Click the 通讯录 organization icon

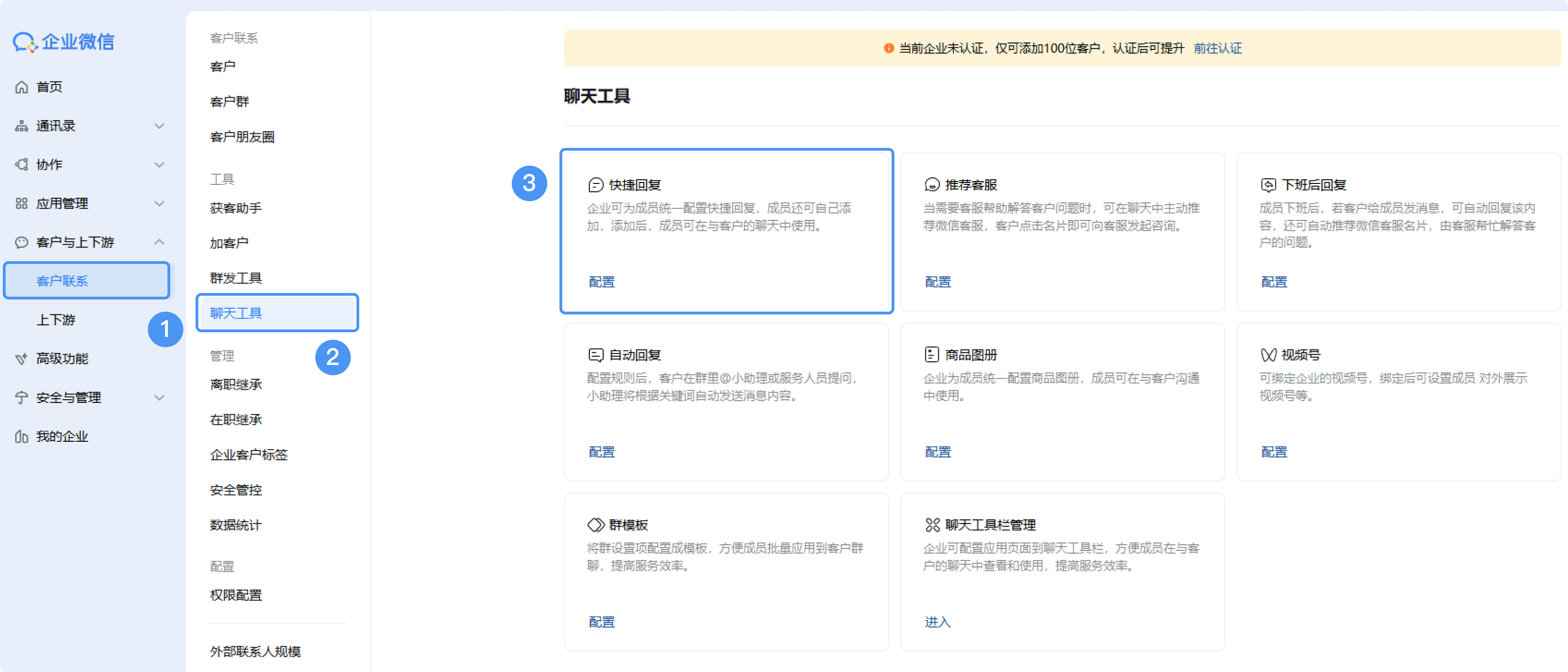pyautogui.click(x=22, y=126)
